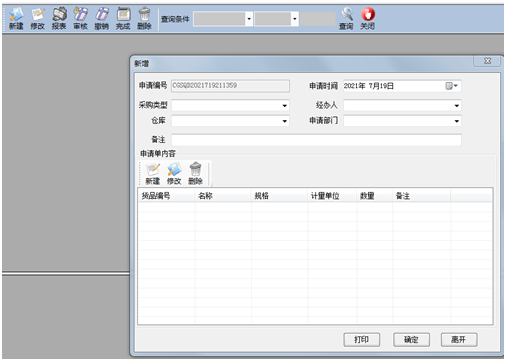Click the 修改 icon in main toolbar
The height and width of the screenshot is (361, 506).
(37, 19)
